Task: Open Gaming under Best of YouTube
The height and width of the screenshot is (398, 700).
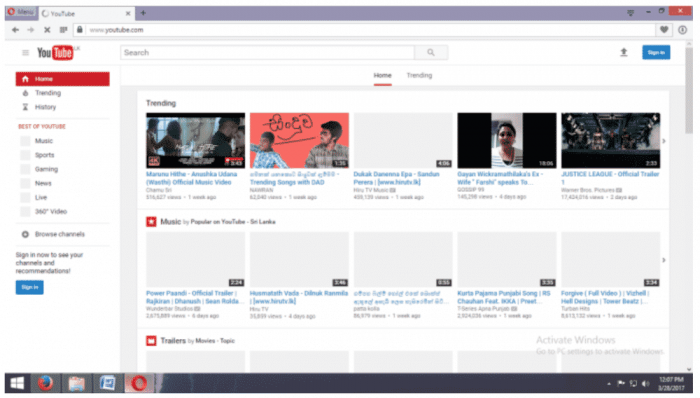Action: click(46, 169)
